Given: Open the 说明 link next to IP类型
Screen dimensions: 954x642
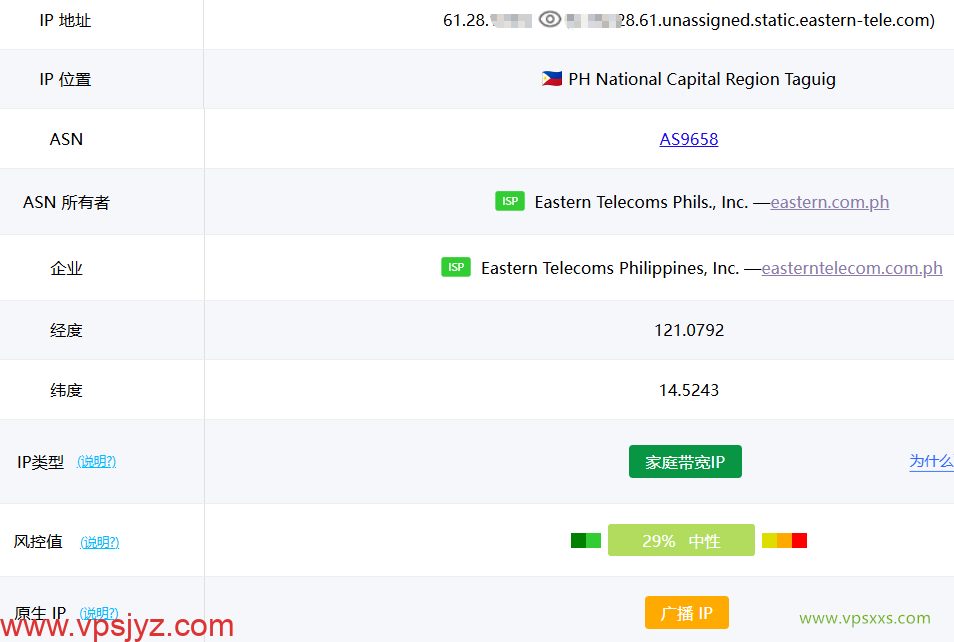Looking at the screenshot, I should [x=97, y=462].
